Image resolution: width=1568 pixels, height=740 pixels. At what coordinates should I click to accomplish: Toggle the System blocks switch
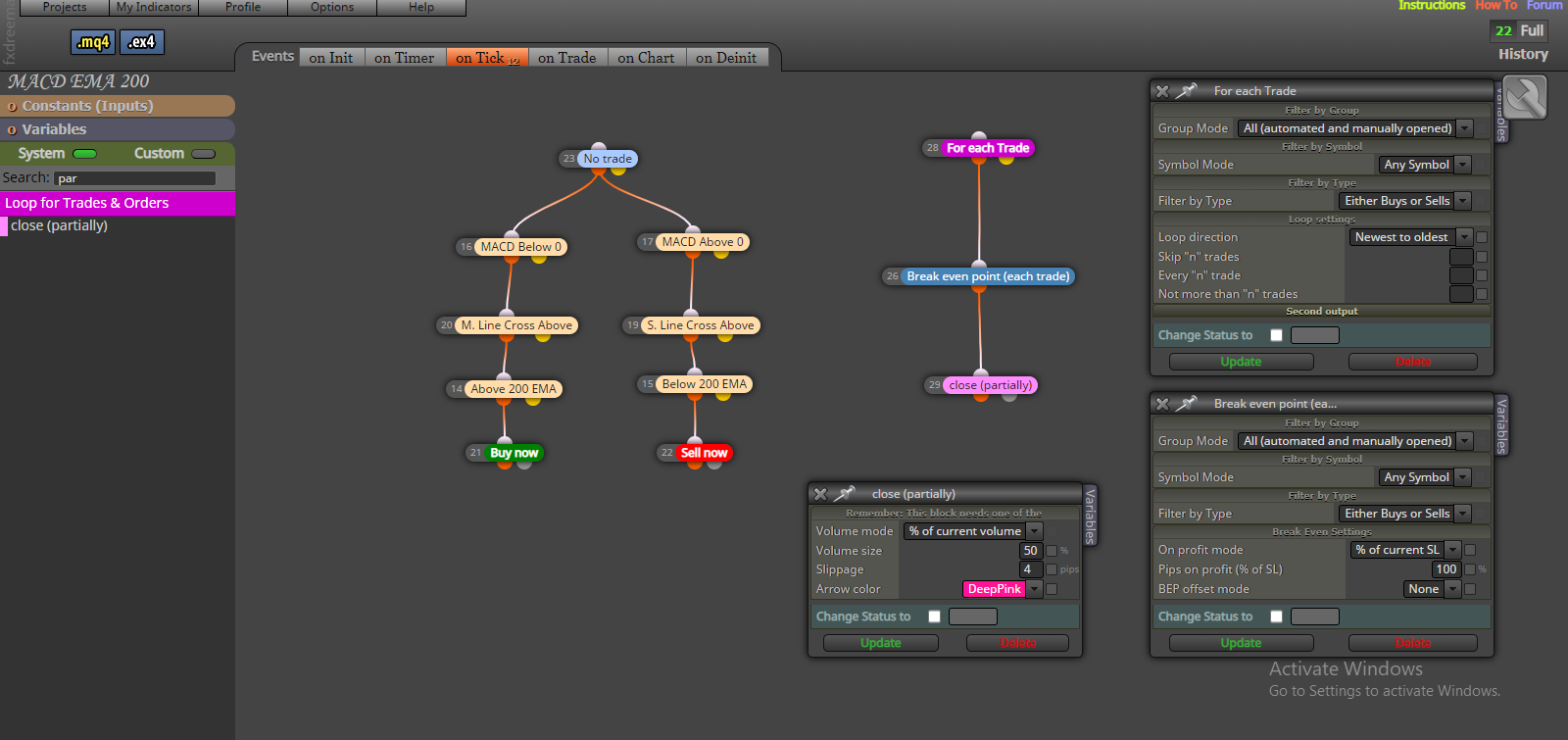point(85,154)
